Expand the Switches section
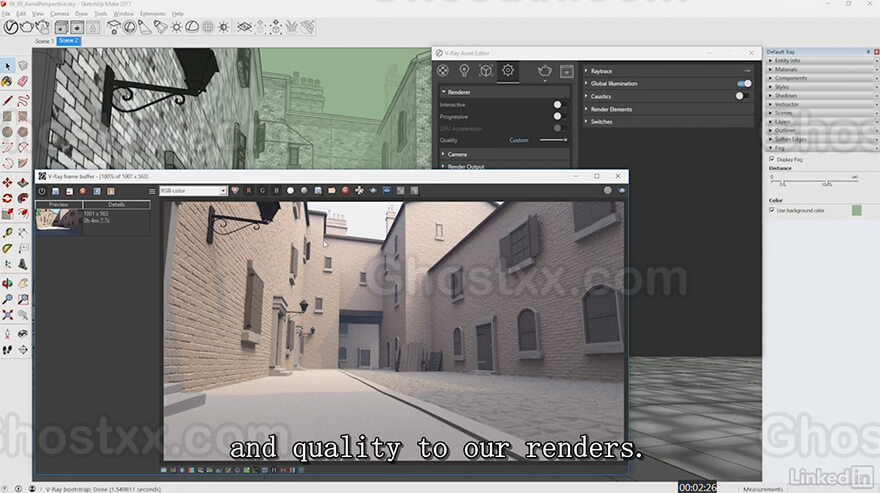Viewport: 880px width, 493px height. point(668,122)
